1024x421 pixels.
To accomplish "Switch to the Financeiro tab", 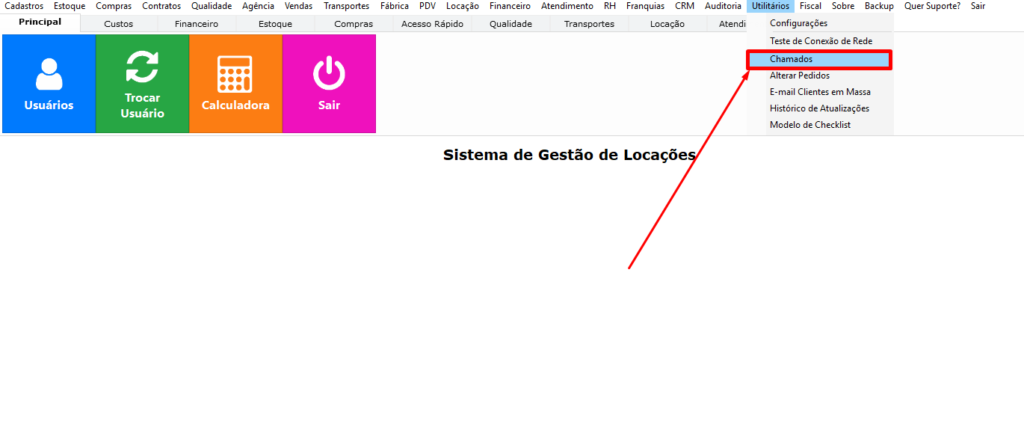I will (x=196, y=23).
